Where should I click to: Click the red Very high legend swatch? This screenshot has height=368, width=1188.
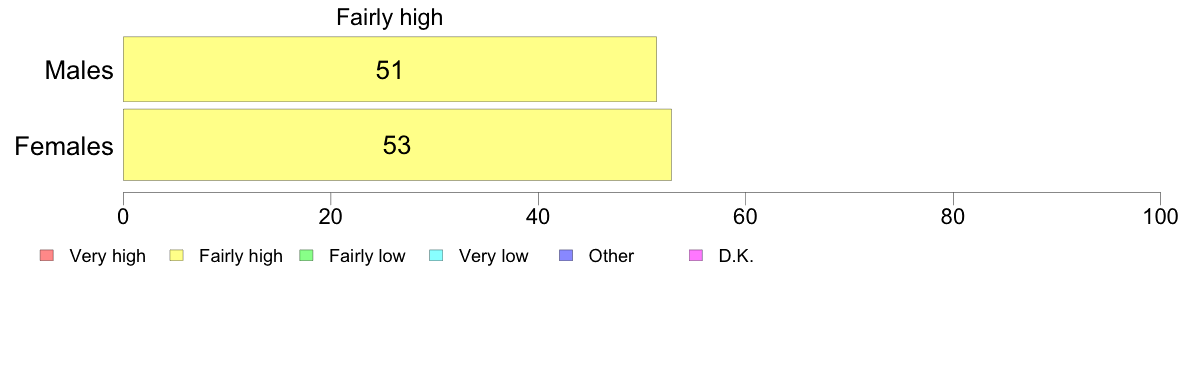pyautogui.click(x=45, y=256)
